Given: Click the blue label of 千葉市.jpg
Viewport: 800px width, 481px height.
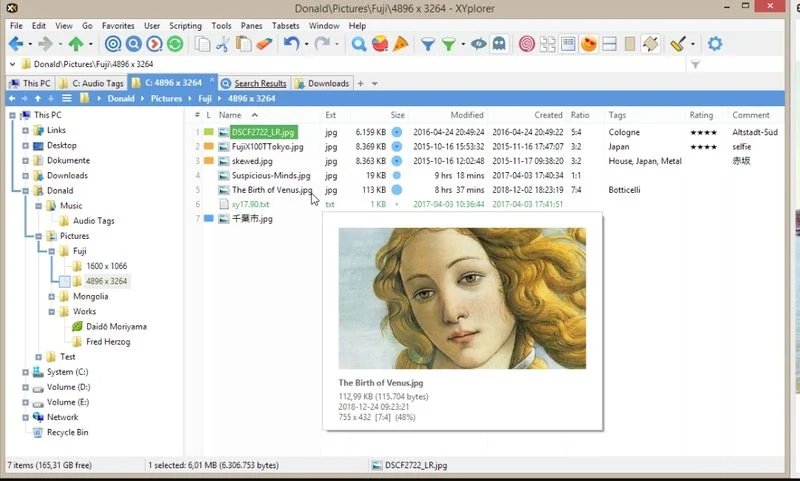Looking at the screenshot, I should point(209,218).
